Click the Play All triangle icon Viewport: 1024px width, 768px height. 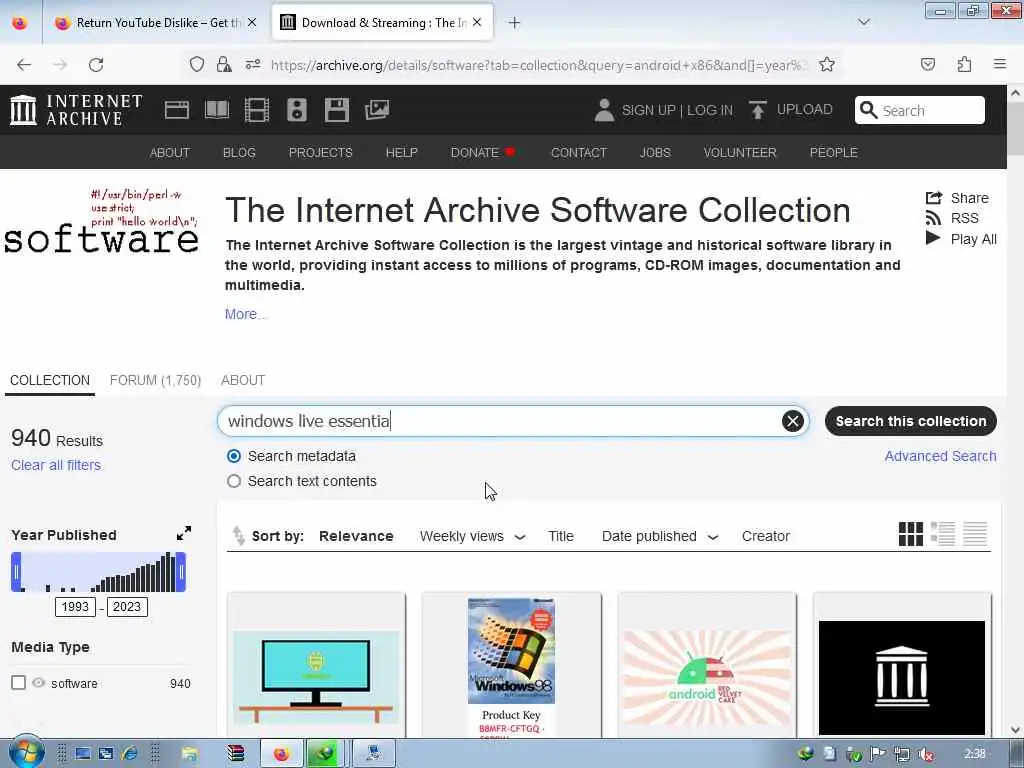[933, 238]
